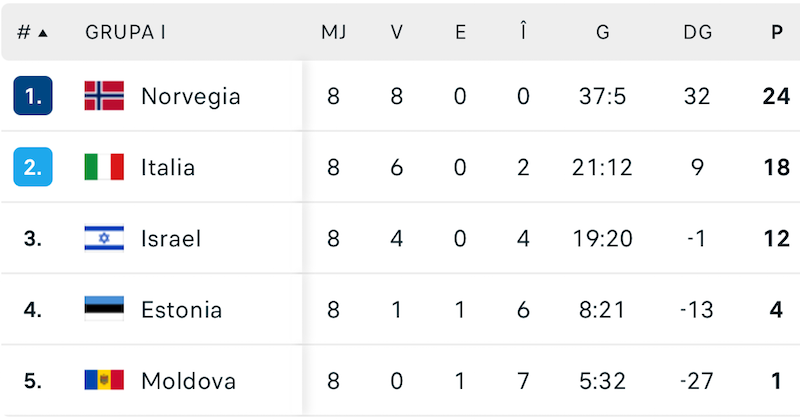Viewport: 800px width, 420px height.
Task: Open the Norvegia team link
Action: (x=190, y=96)
